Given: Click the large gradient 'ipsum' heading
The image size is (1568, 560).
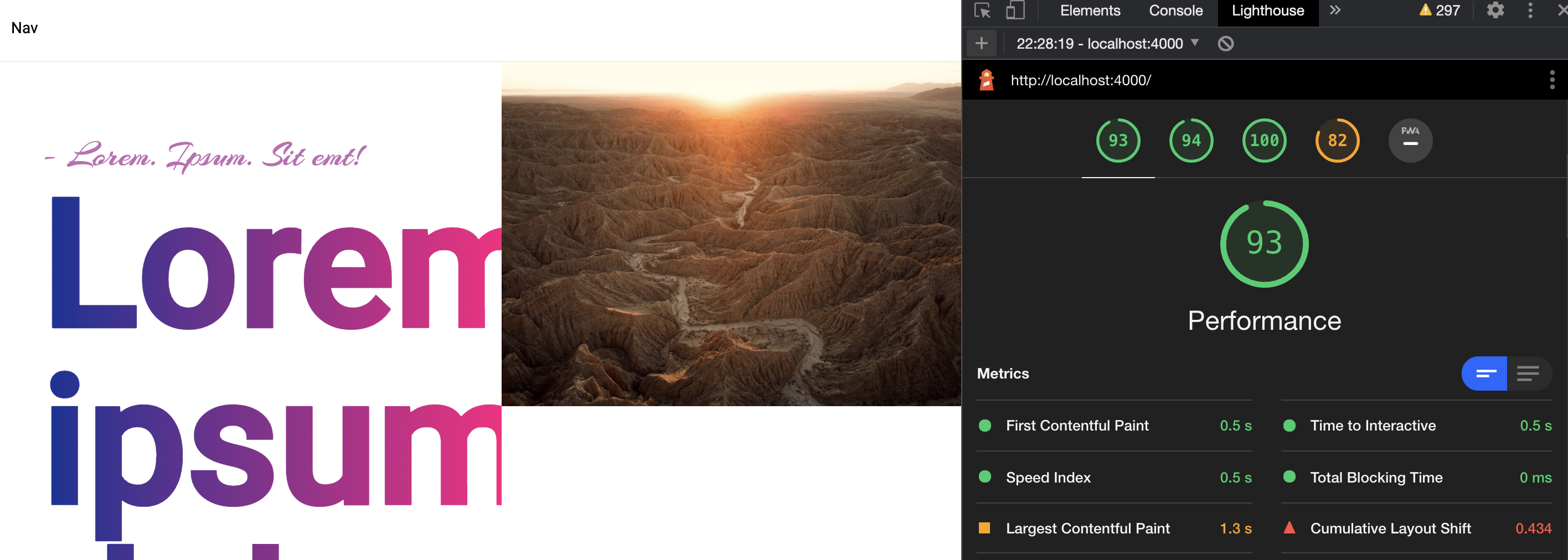Looking at the screenshot, I should (276, 455).
